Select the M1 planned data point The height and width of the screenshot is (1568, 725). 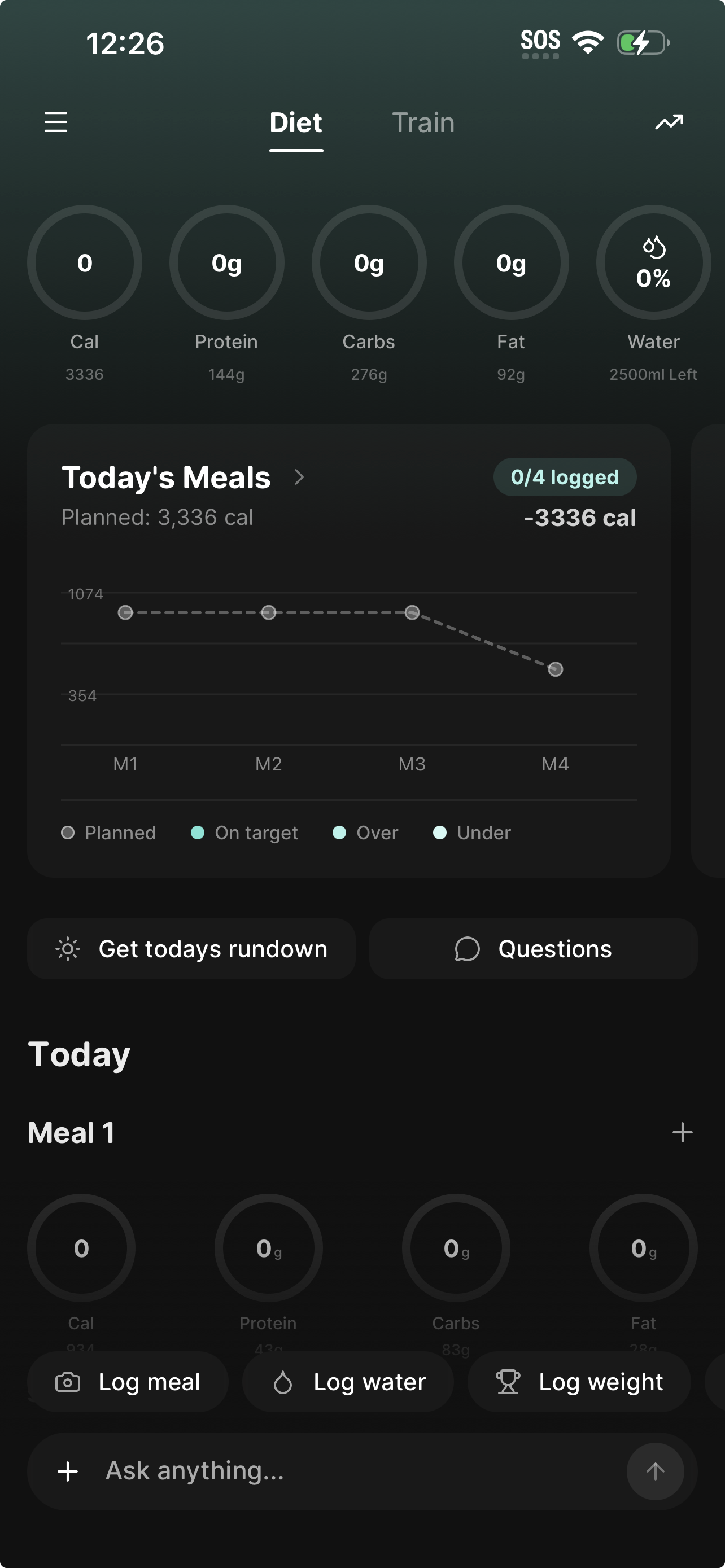(x=125, y=612)
